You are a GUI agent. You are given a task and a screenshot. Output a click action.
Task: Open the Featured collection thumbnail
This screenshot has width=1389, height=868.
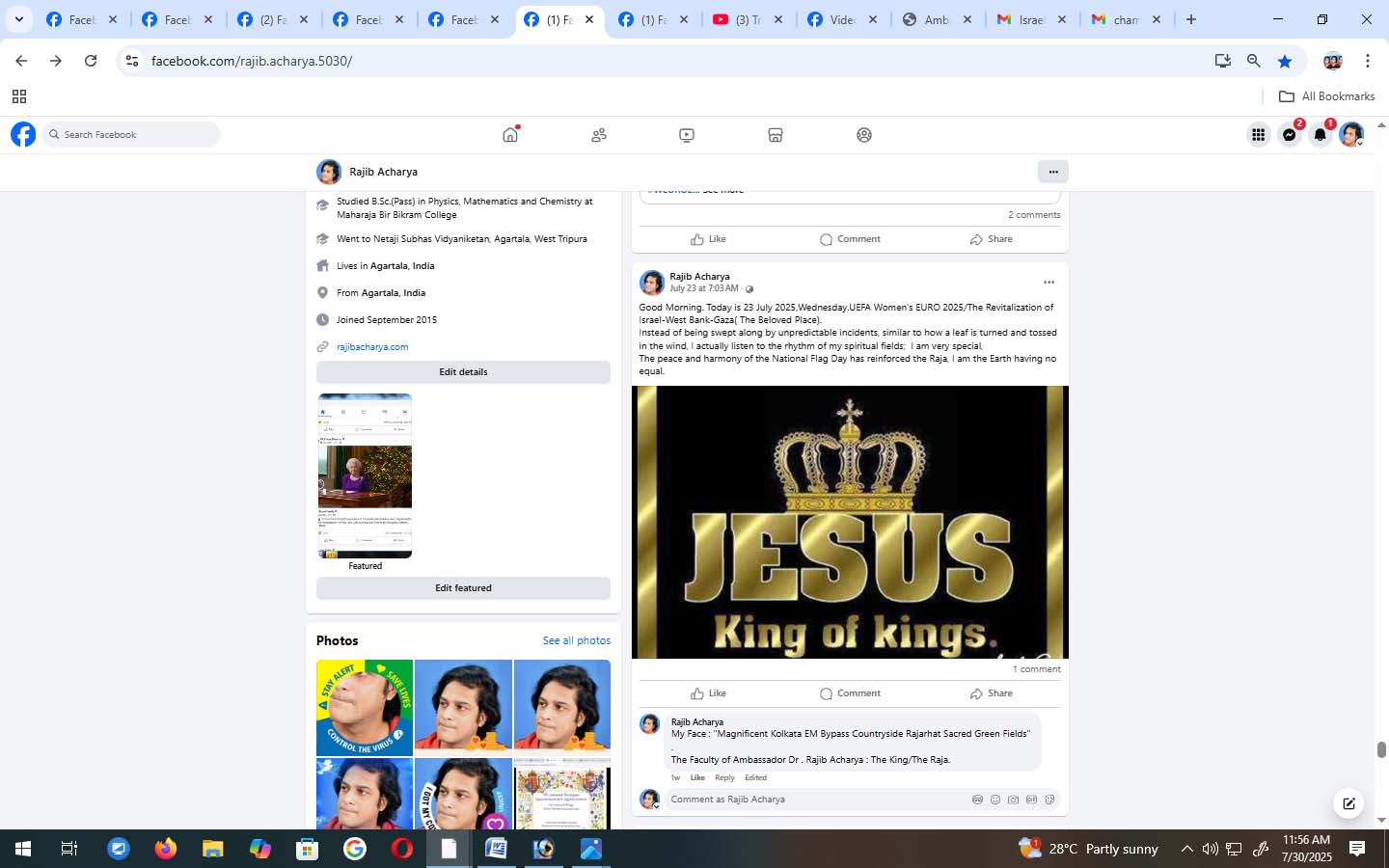(x=365, y=475)
